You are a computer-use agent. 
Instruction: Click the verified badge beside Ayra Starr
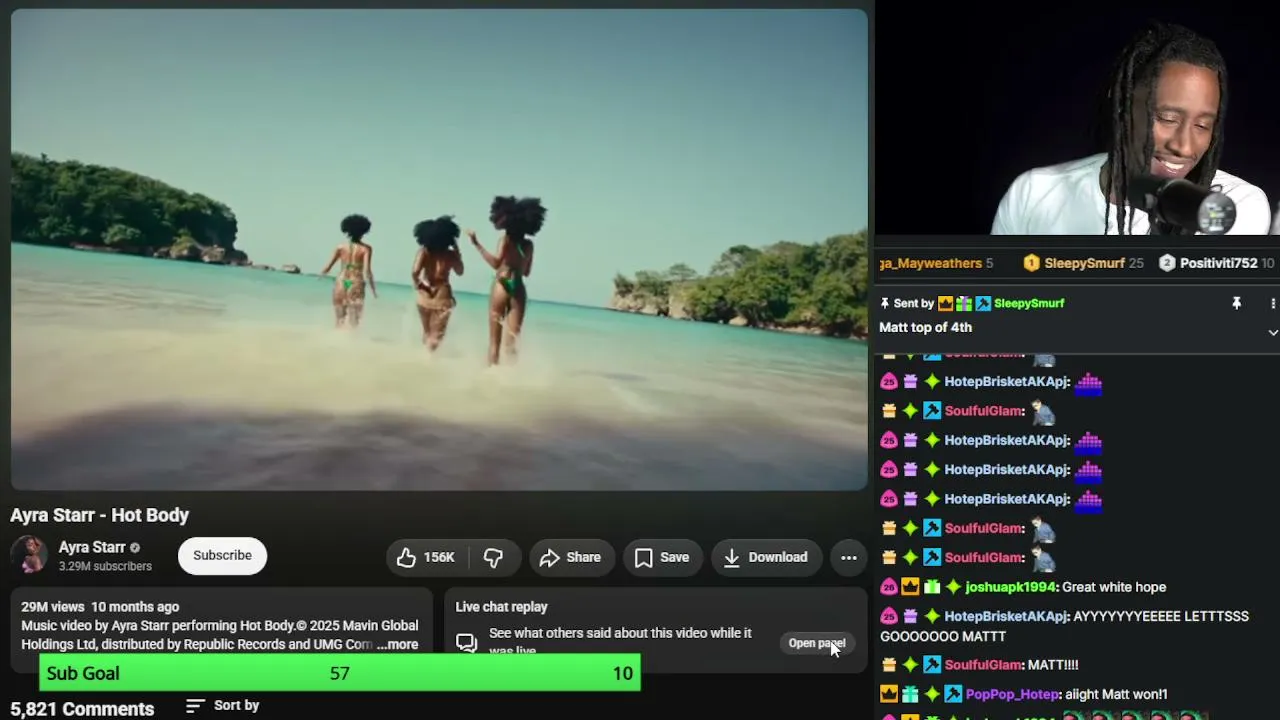(135, 548)
